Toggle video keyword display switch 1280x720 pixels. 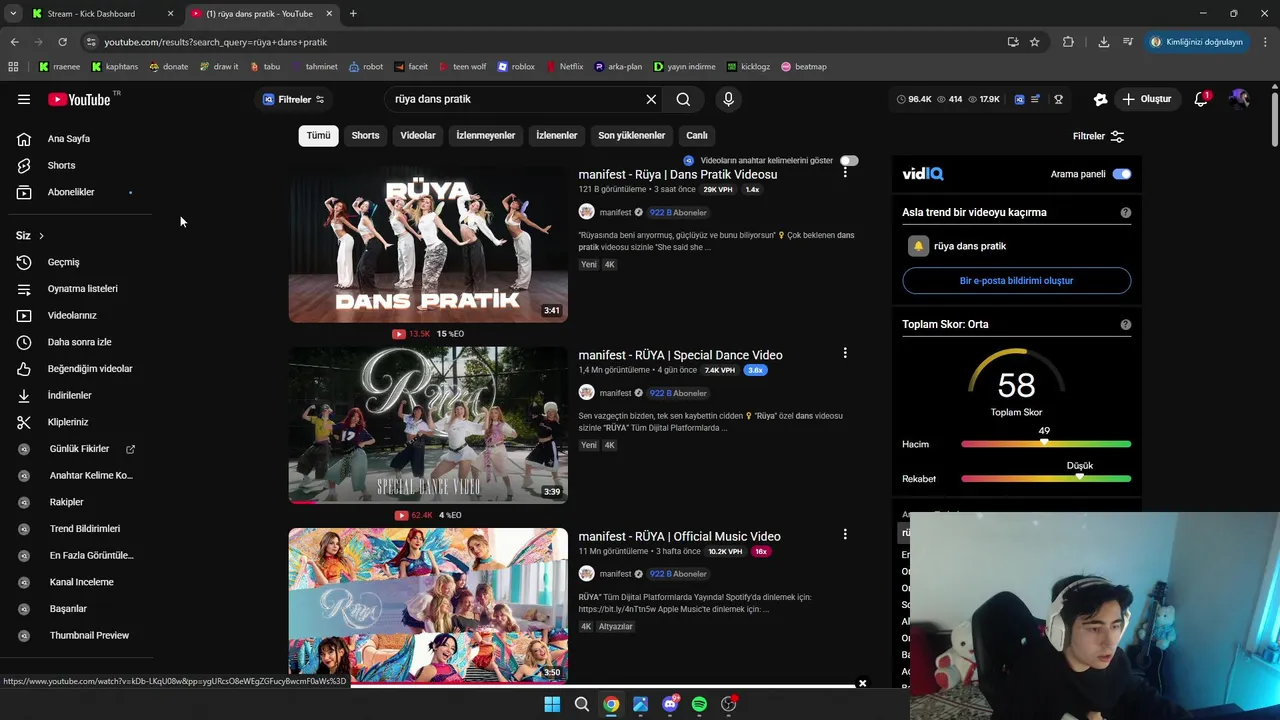[x=849, y=160]
